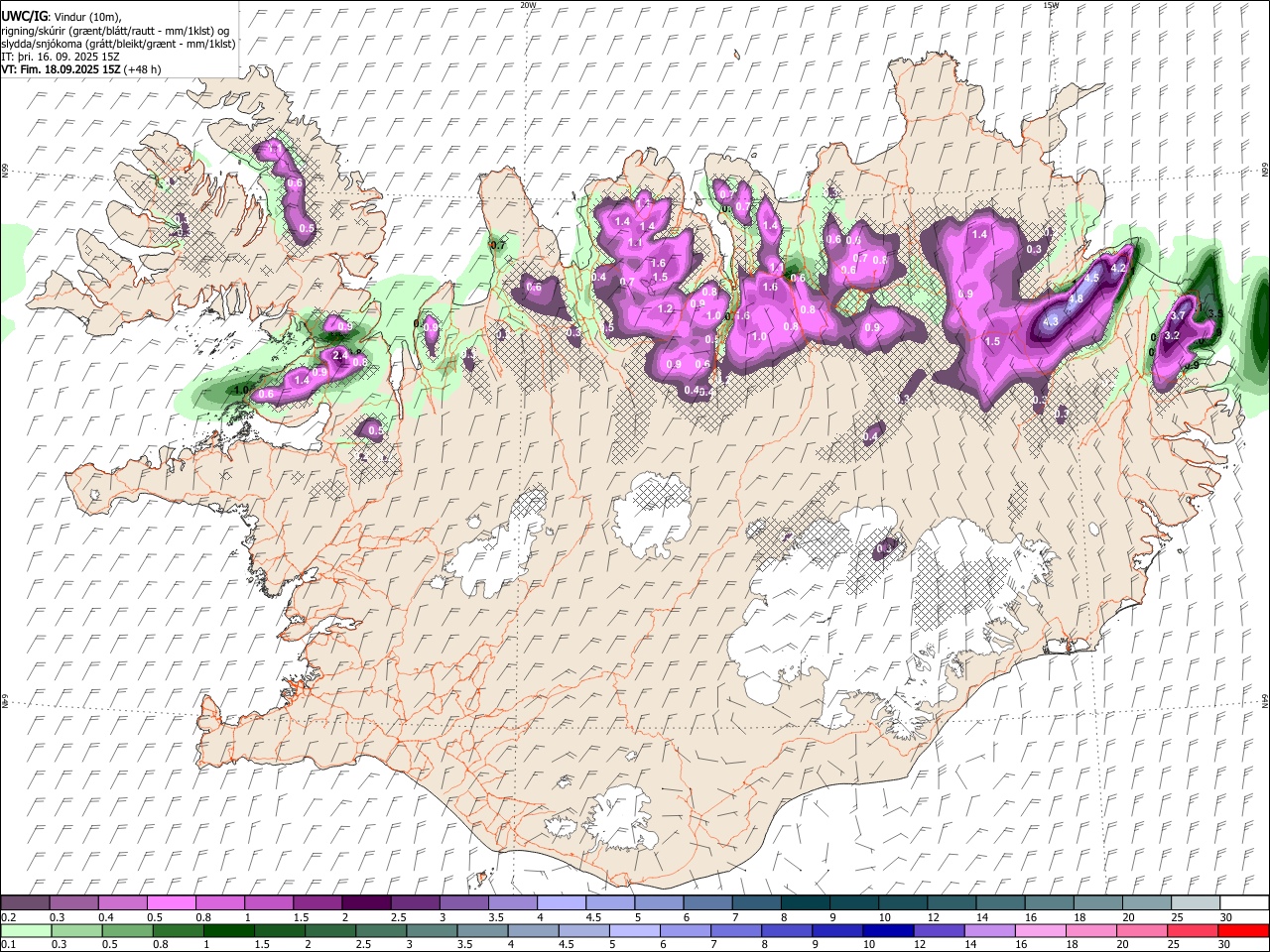Screen dimensions: 1270x952
Task: Pick the darkest purple 2–2.5 snow swatch
Action: point(367,903)
